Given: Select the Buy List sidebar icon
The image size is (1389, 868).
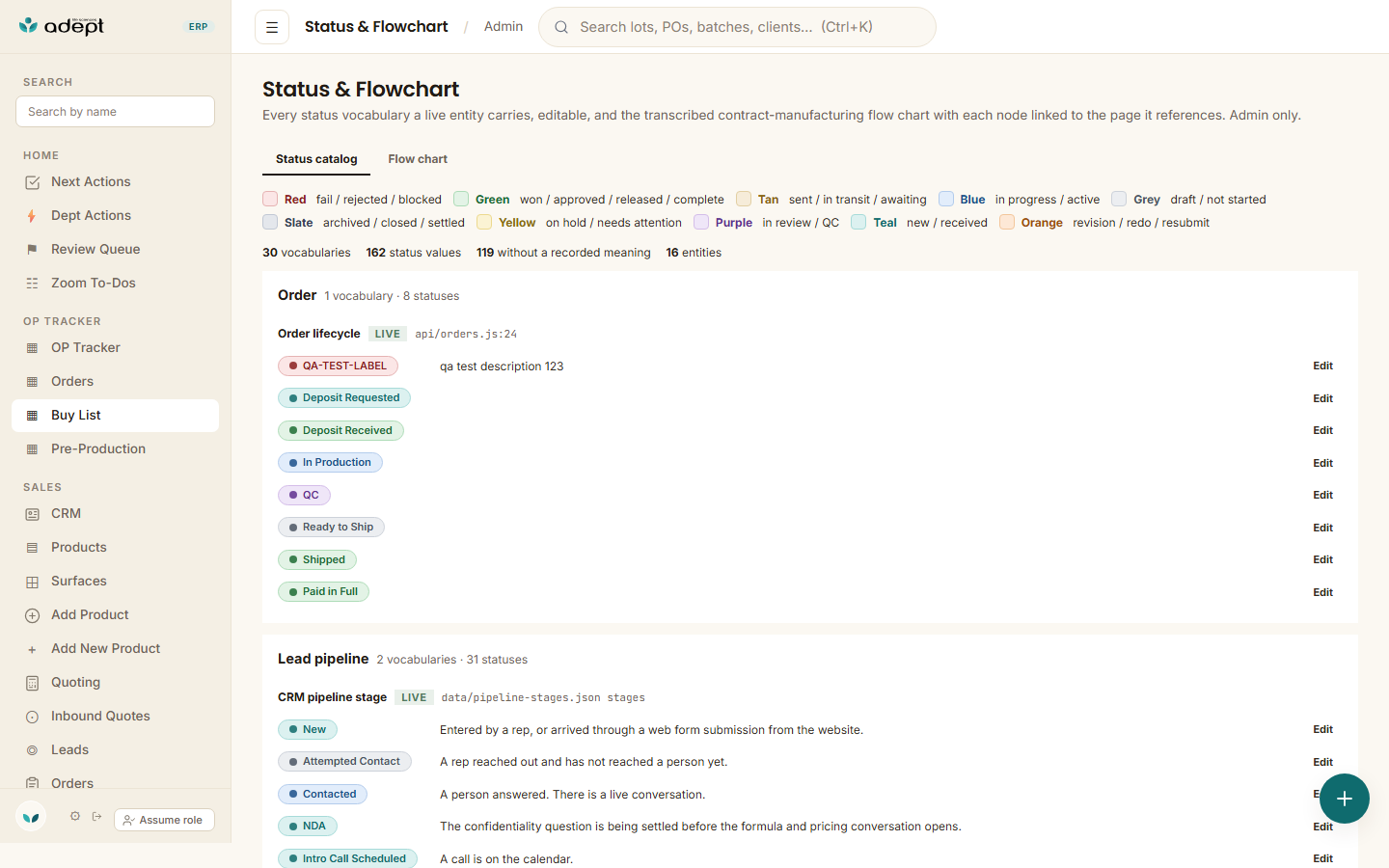Looking at the screenshot, I should pos(32,416).
